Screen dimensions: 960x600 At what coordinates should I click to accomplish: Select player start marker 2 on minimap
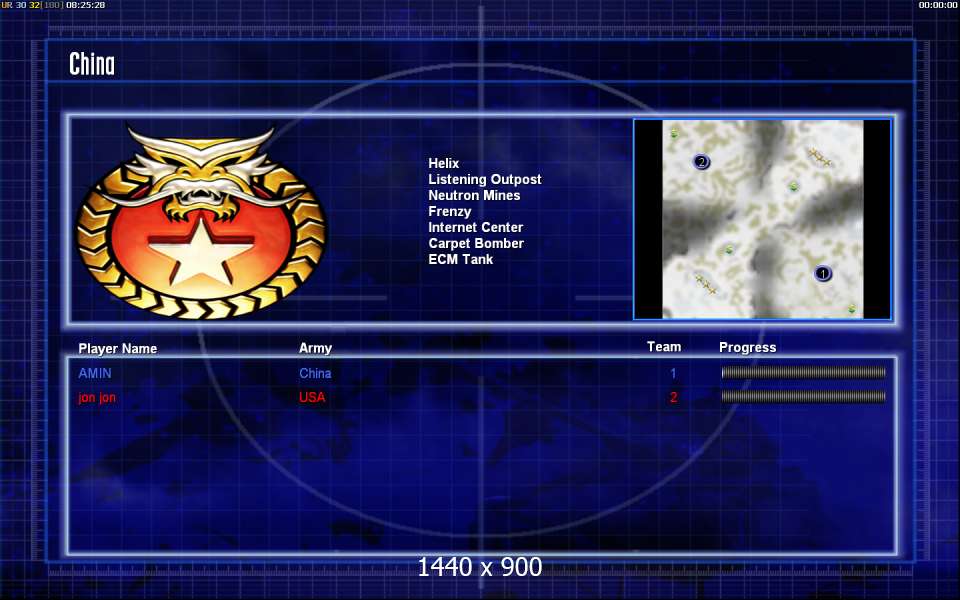pos(702,162)
